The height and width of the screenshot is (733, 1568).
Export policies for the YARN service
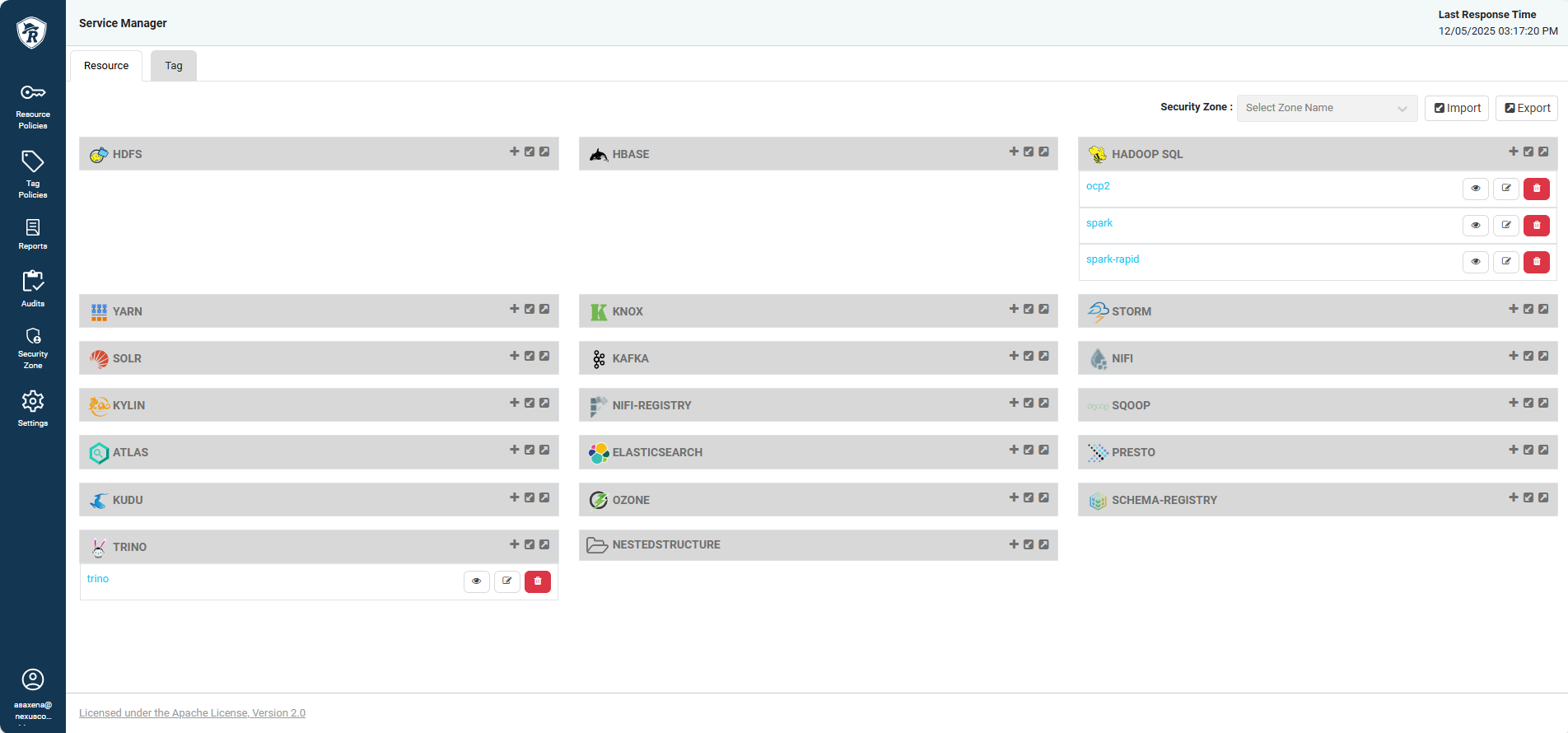coord(544,309)
